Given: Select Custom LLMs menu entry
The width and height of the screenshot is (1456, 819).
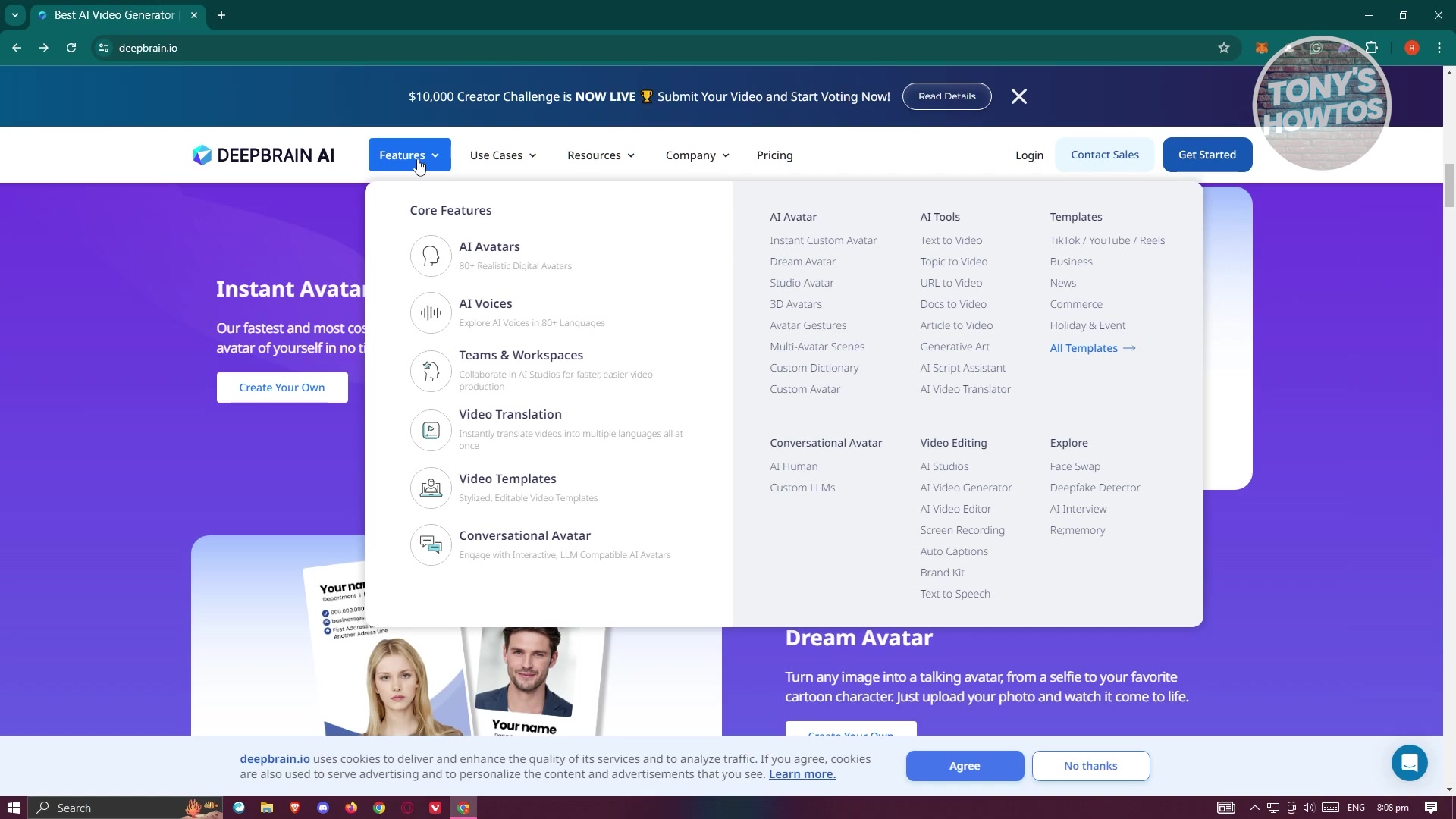Looking at the screenshot, I should (802, 488).
